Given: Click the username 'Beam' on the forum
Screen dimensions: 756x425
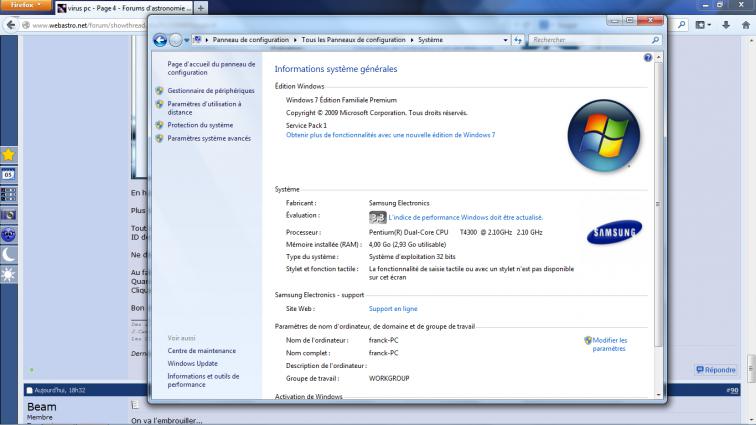Looking at the screenshot, I should [41, 407].
